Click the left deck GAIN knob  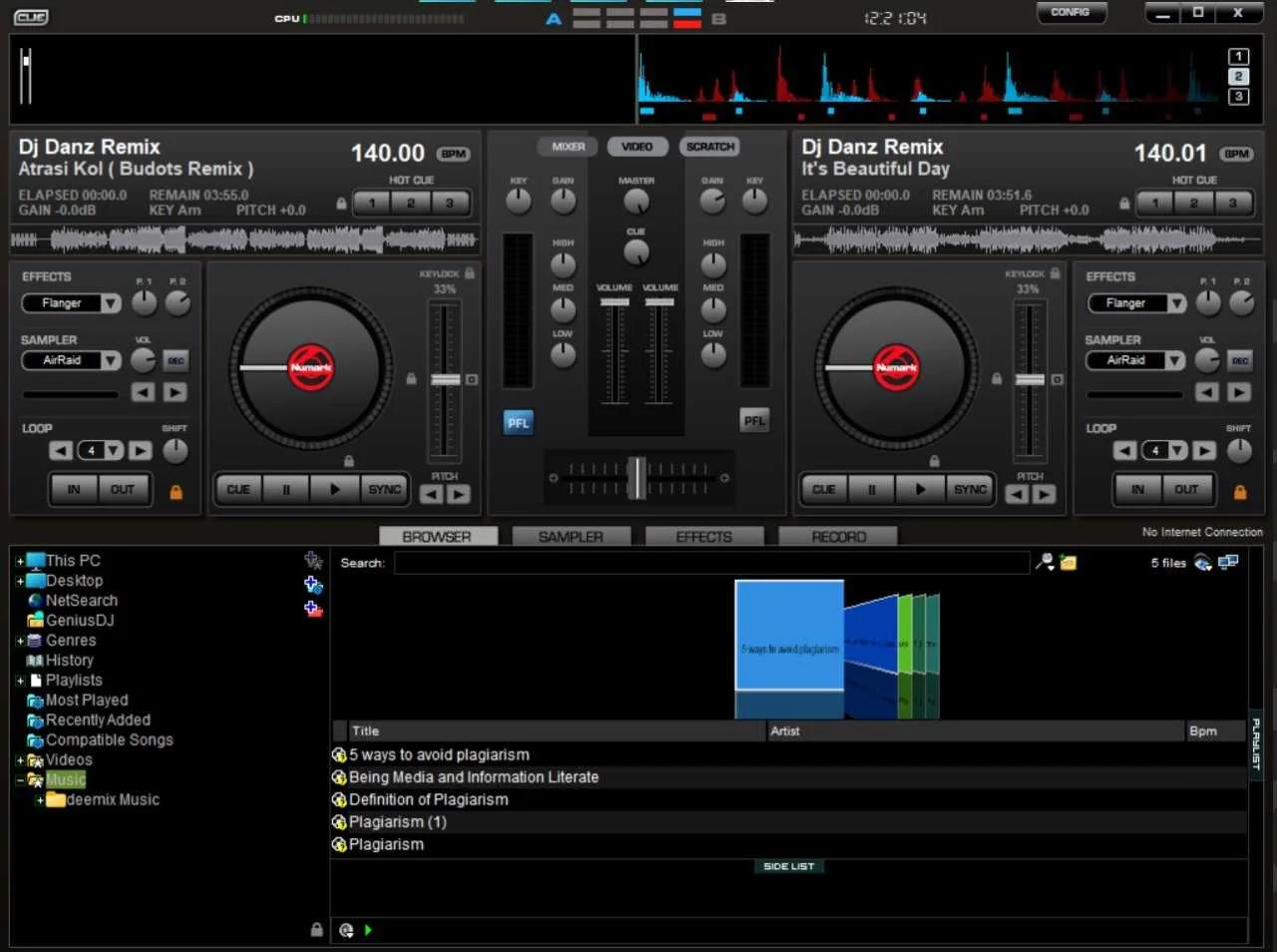click(x=564, y=203)
